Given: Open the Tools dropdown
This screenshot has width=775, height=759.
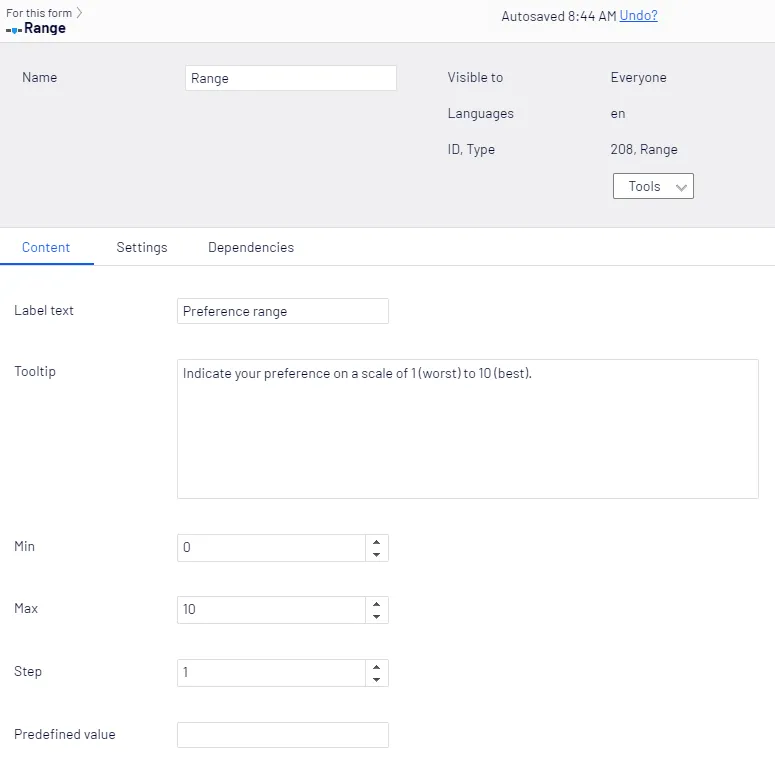Looking at the screenshot, I should pos(653,186).
